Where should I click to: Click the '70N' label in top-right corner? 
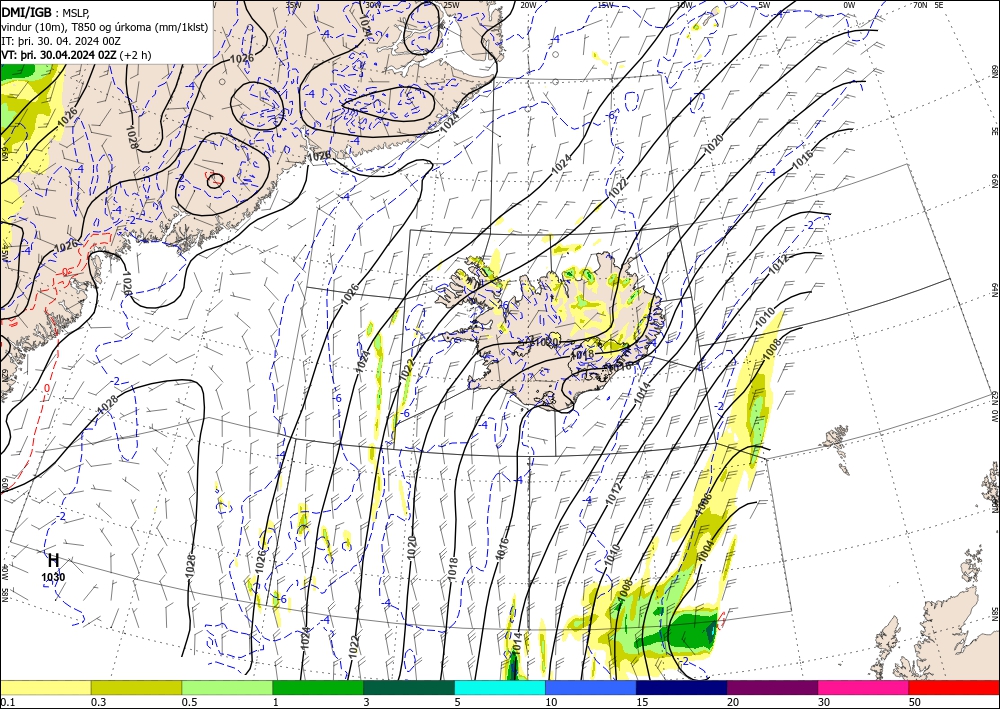(920, 5)
